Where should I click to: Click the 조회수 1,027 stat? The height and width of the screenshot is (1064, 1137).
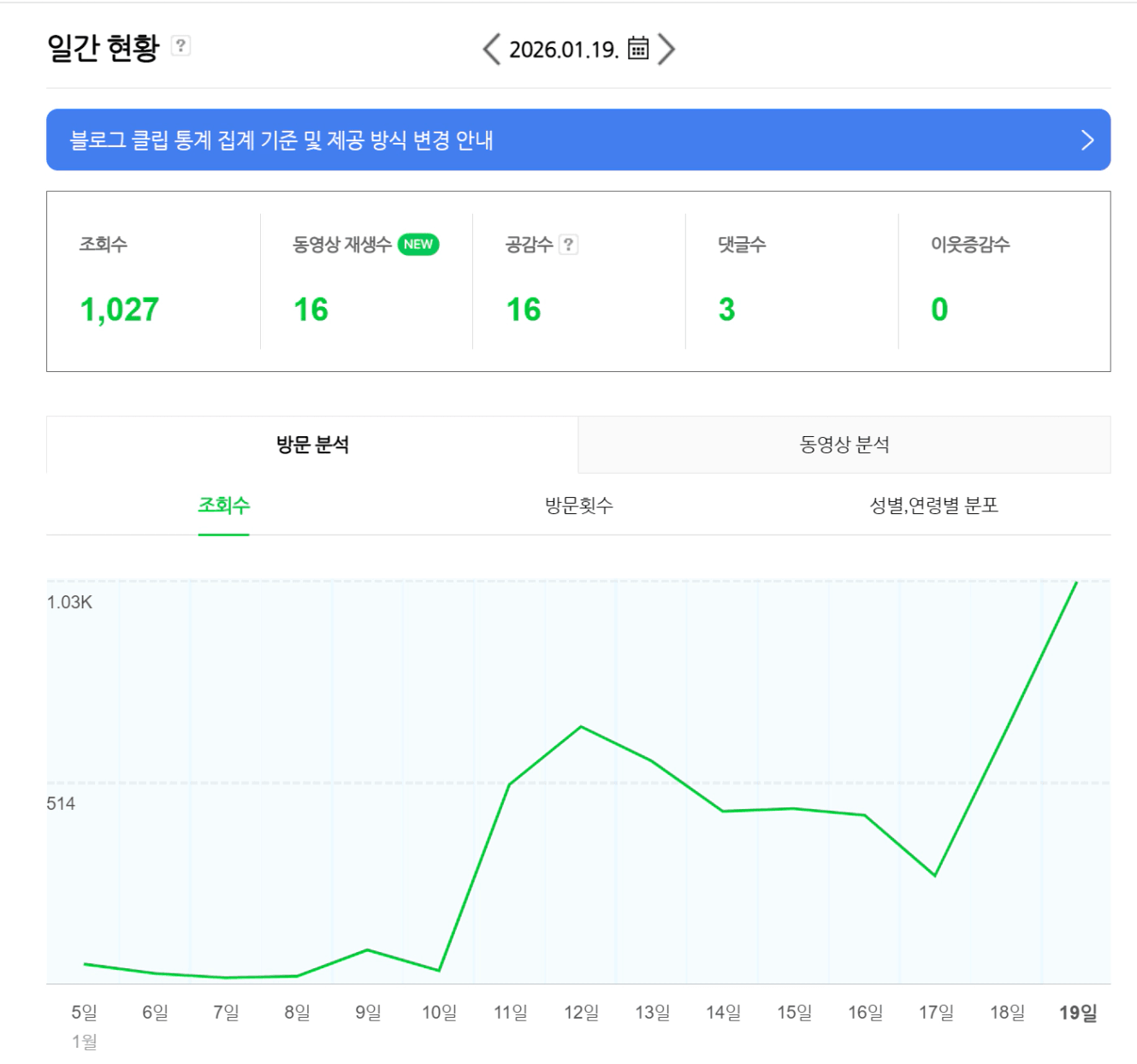120,310
